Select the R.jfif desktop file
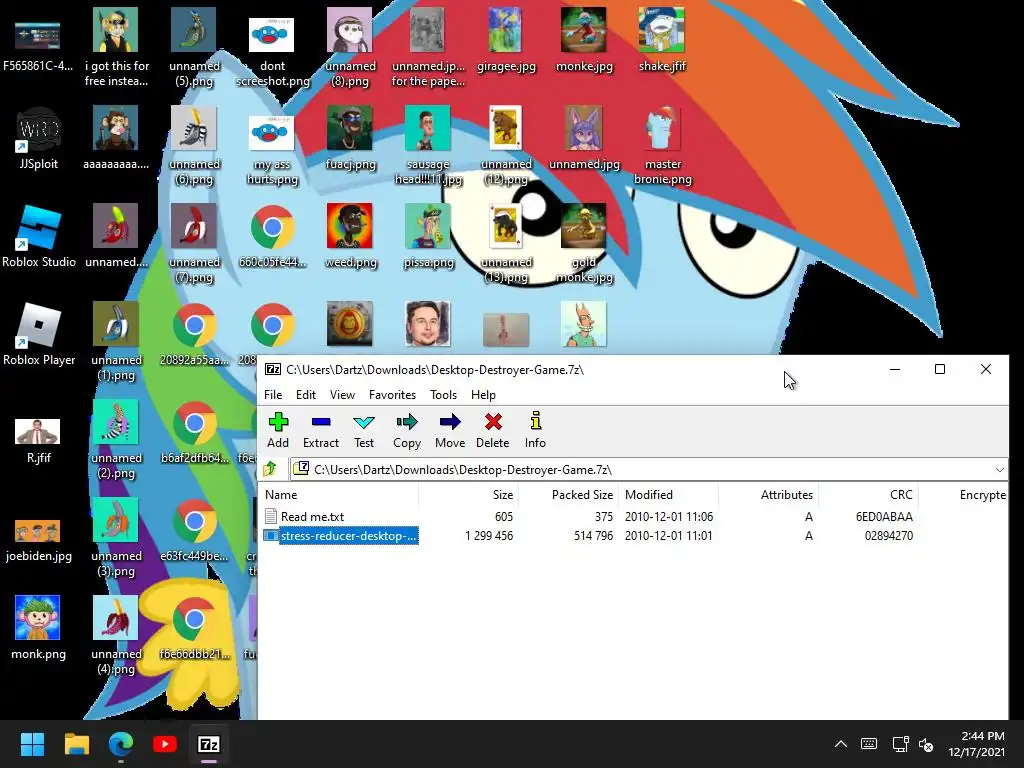Screen dimensions: 1024x768 pos(39,439)
